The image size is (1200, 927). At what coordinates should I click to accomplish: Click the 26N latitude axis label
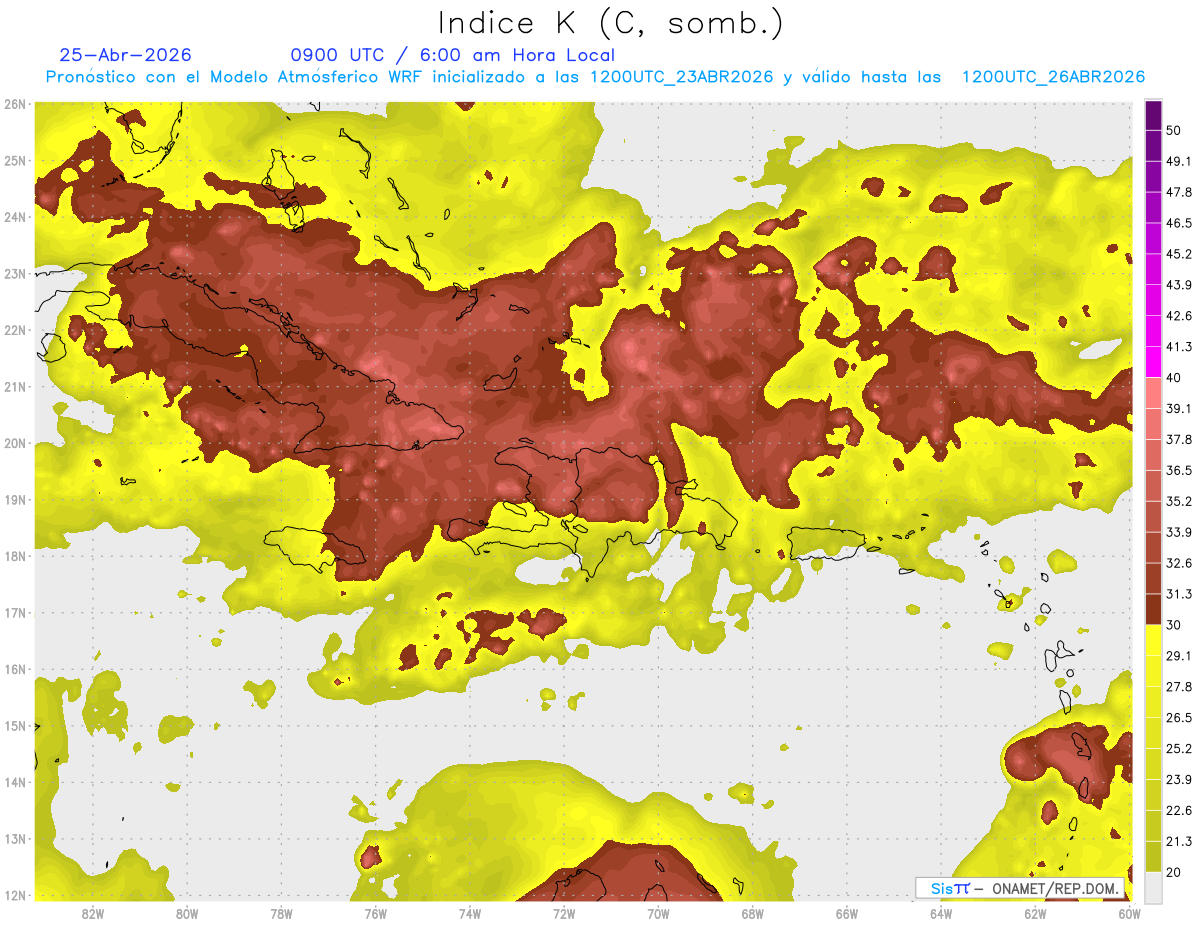click(15, 104)
